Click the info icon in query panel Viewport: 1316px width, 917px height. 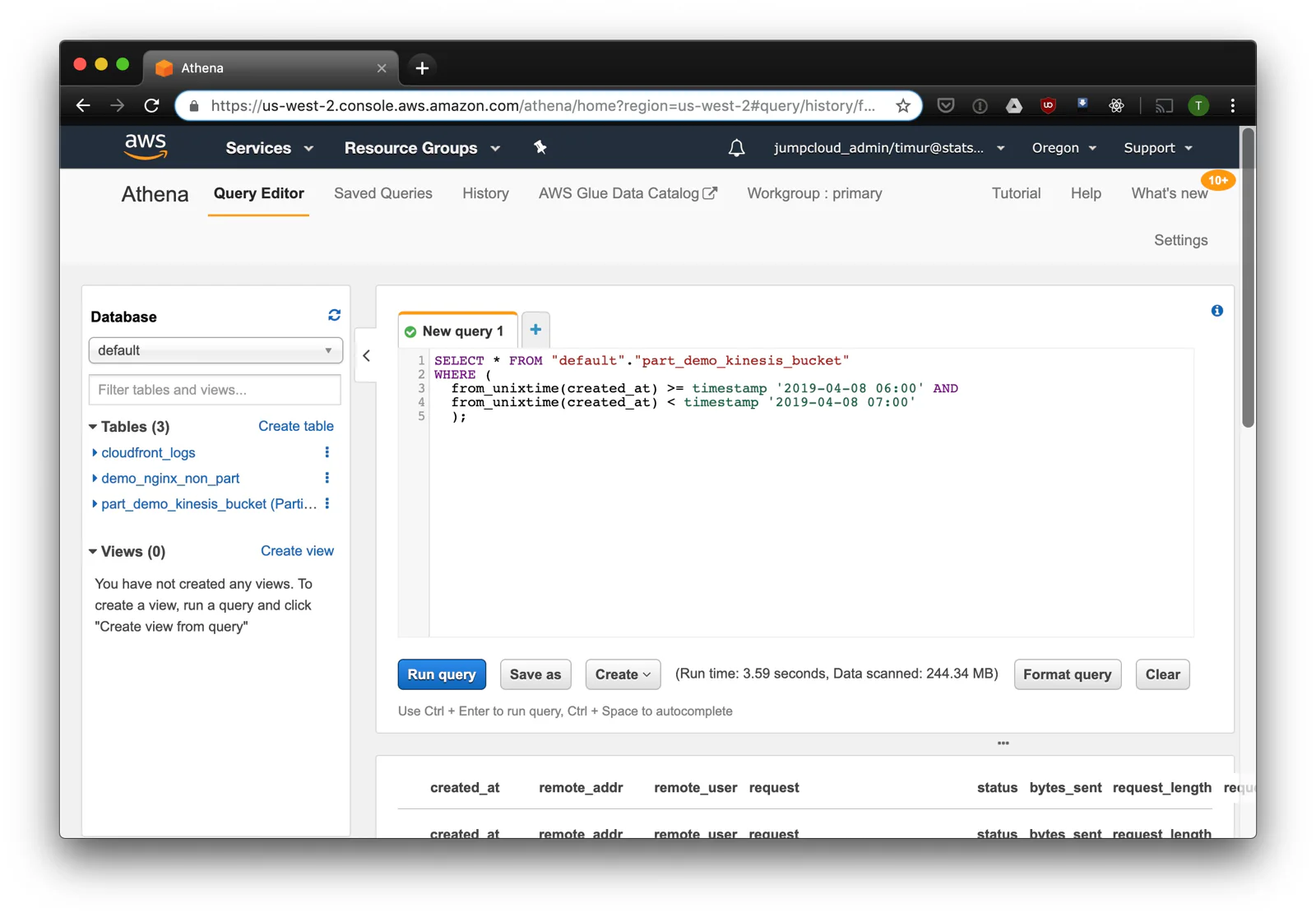(1216, 311)
